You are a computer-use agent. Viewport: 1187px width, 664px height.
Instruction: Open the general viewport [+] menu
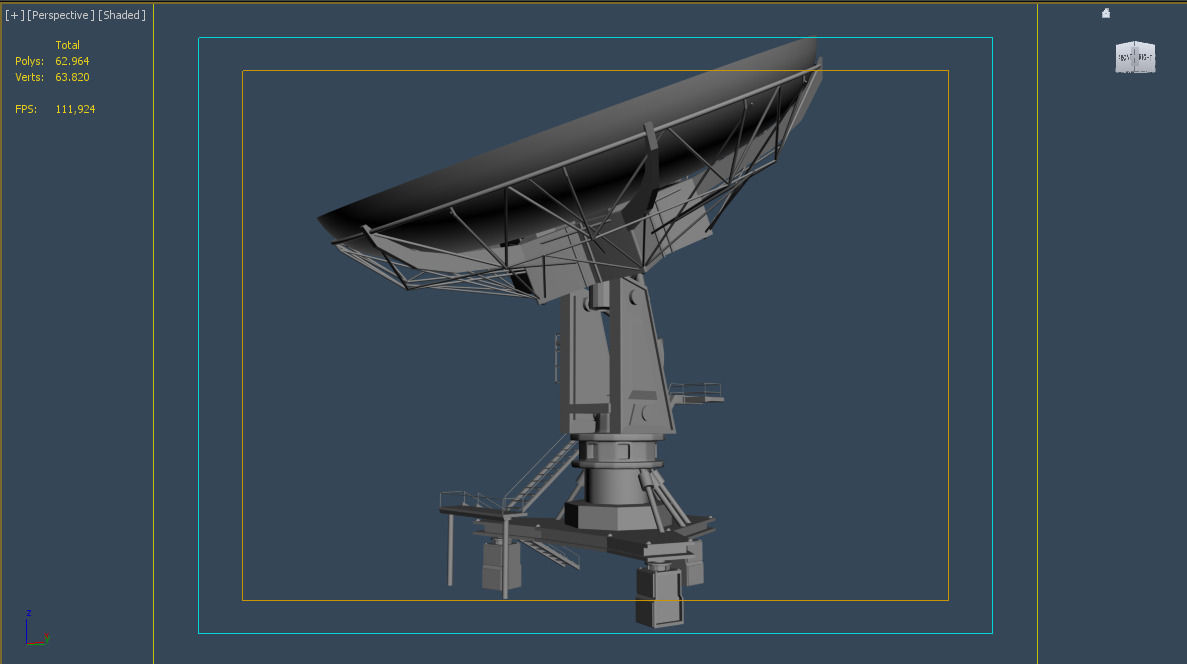[x=13, y=14]
